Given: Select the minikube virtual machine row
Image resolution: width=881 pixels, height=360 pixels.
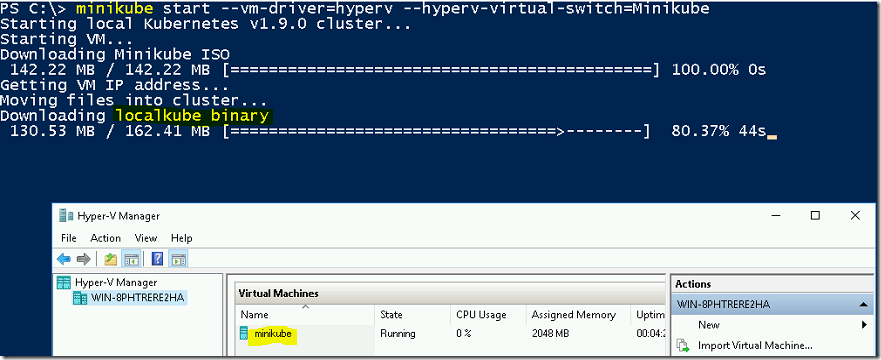Looking at the screenshot, I should (x=451, y=334).
